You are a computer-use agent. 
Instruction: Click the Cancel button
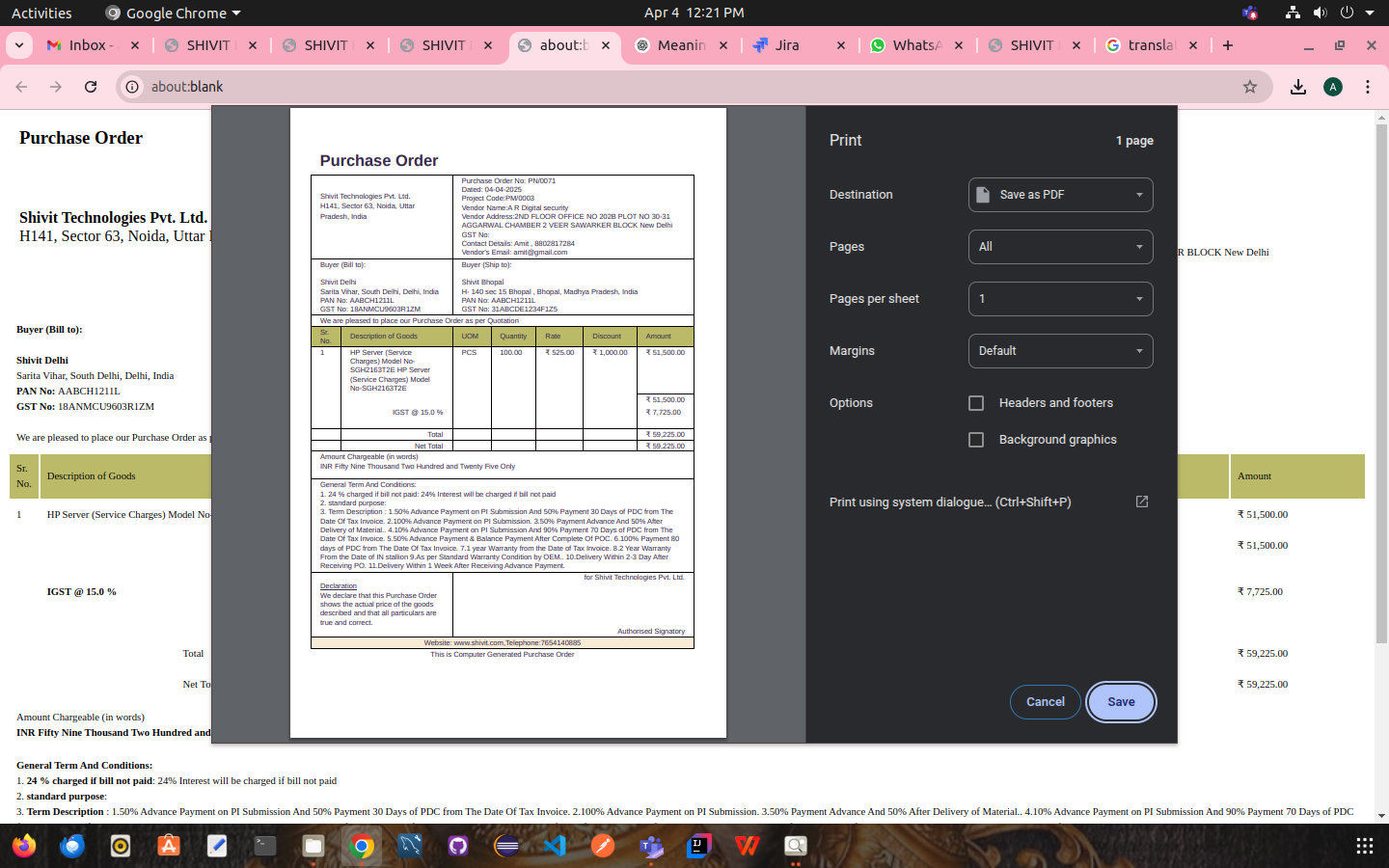(1046, 702)
